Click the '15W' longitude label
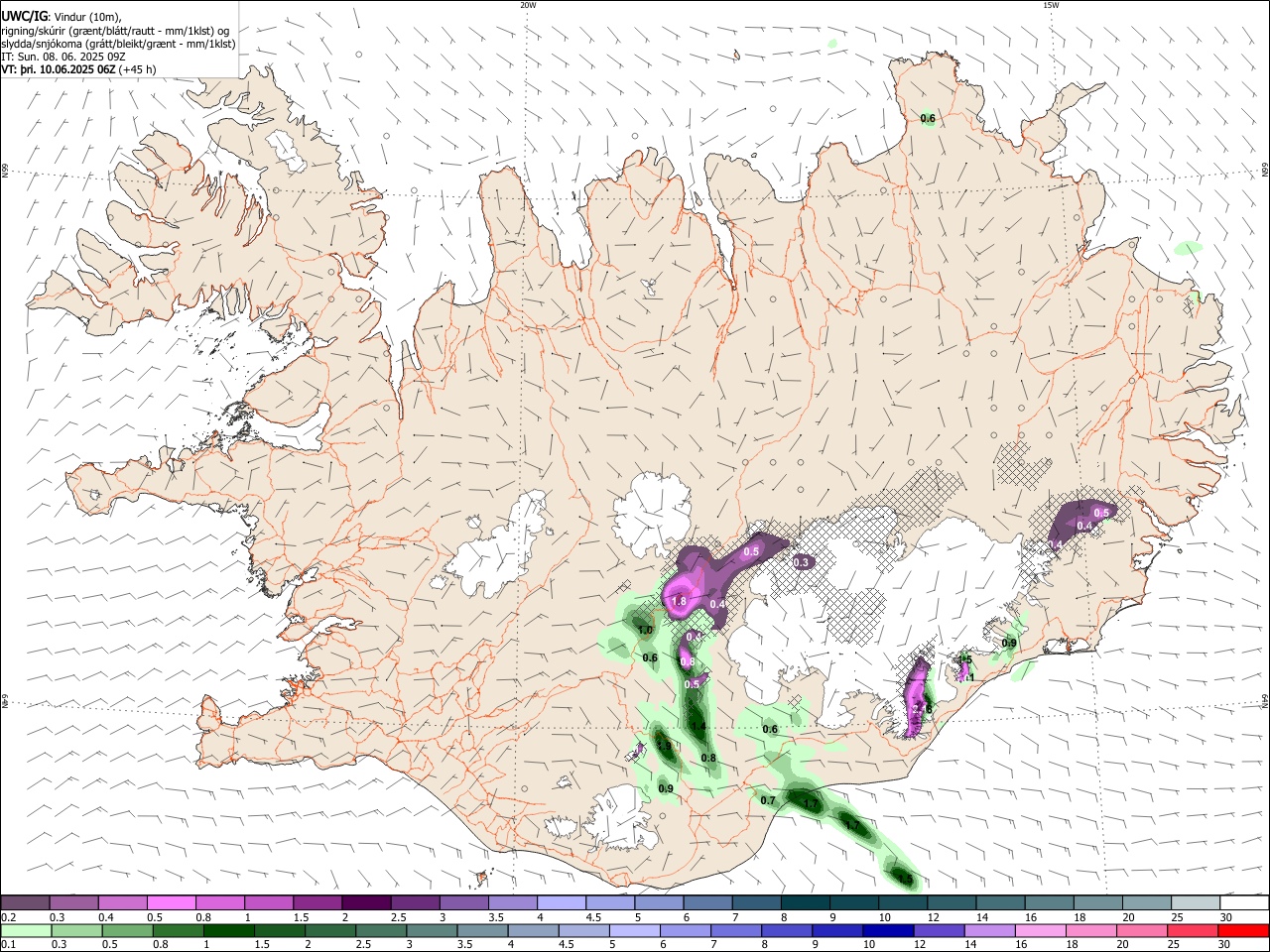1270x952 pixels. (x=1051, y=5)
